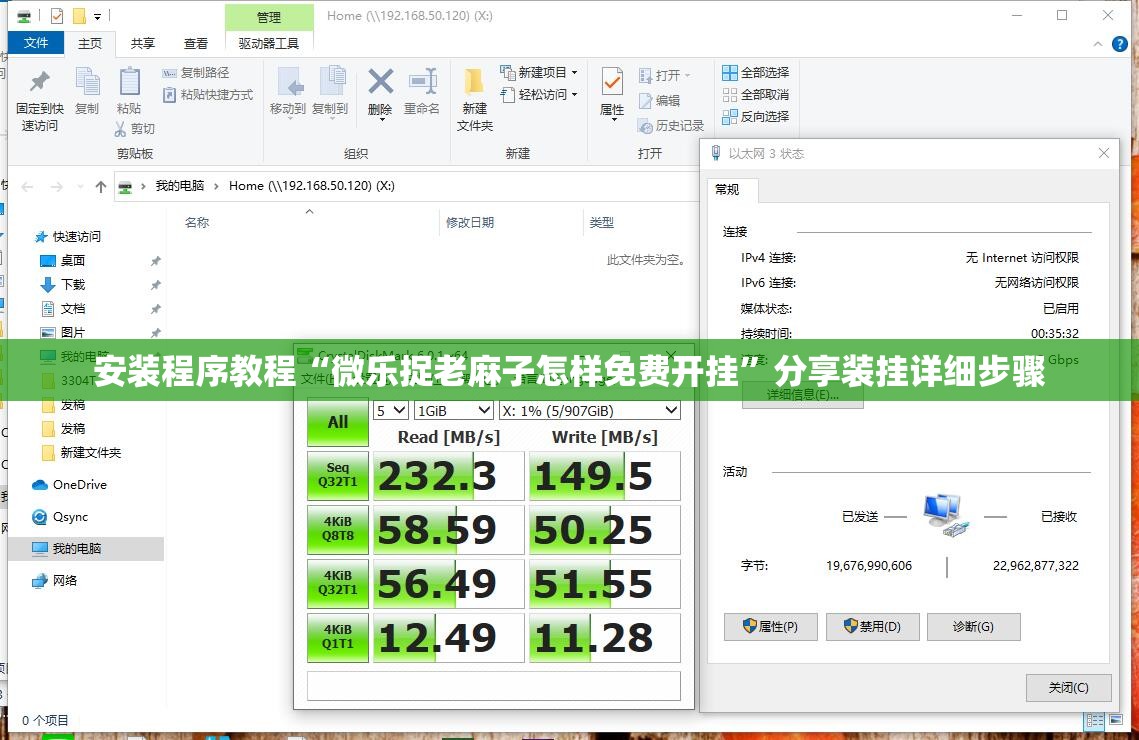Click Disable button in Ethernet status
Screen dimensions: 1139x740
click(x=872, y=627)
